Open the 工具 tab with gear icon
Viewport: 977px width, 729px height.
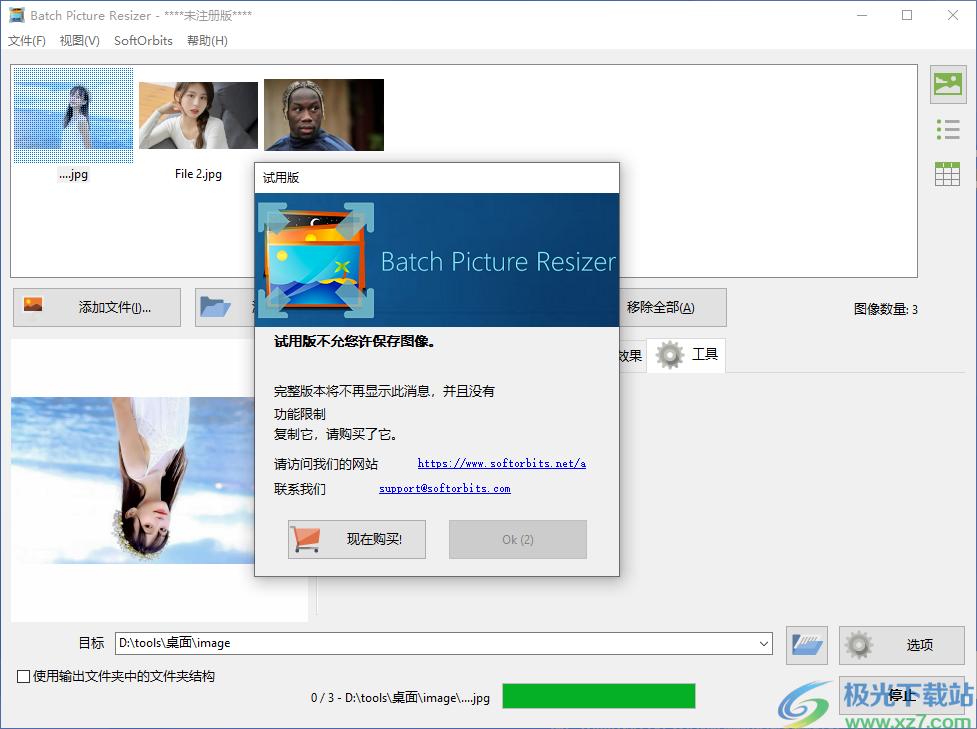click(x=686, y=355)
